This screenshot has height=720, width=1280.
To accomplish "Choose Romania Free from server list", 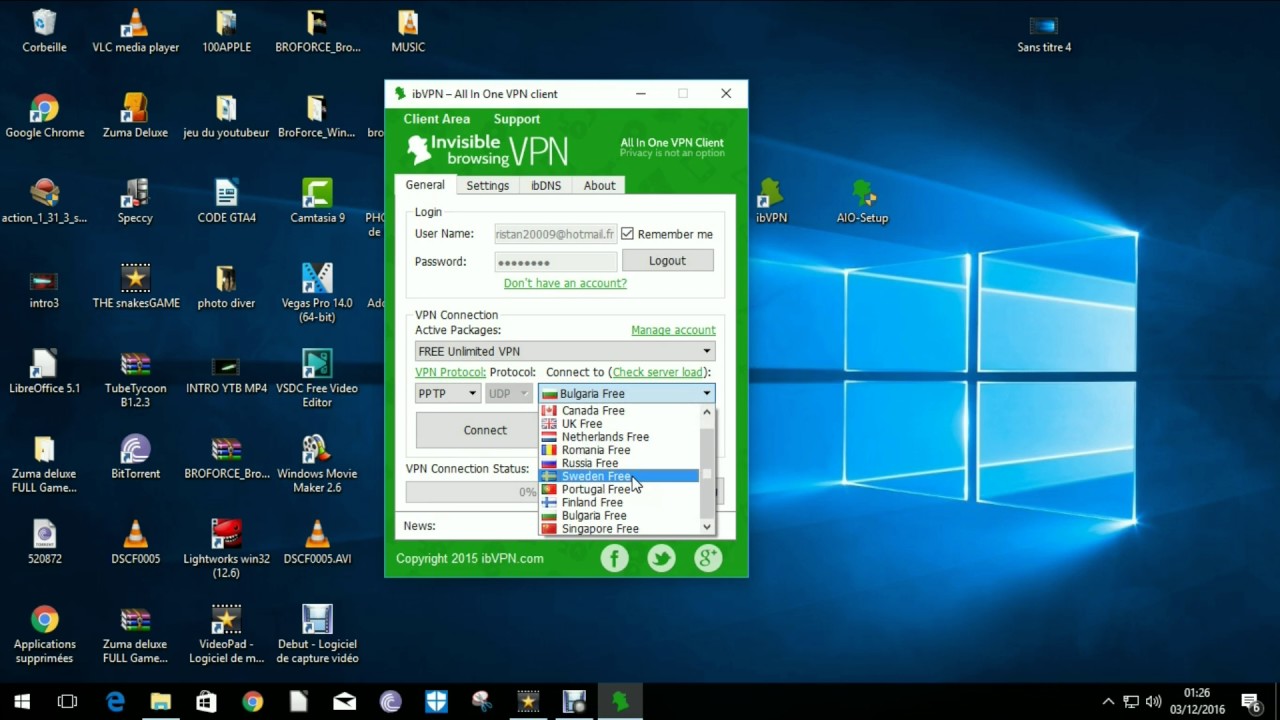I will [x=618, y=450].
